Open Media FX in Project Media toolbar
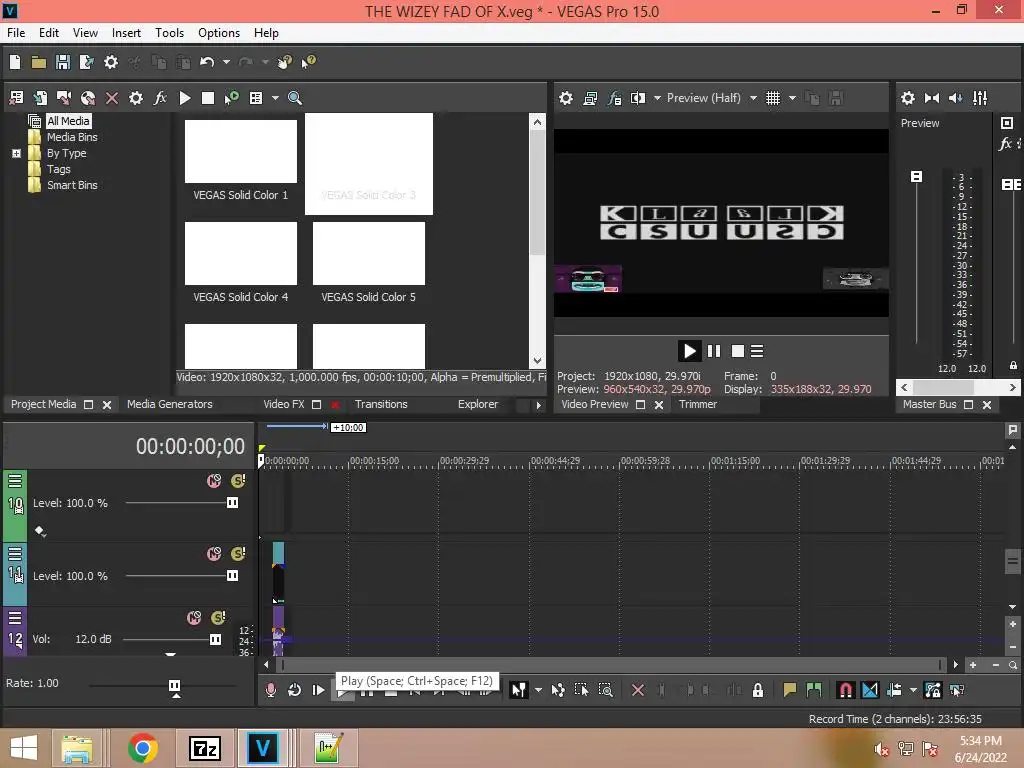 click(160, 98)
